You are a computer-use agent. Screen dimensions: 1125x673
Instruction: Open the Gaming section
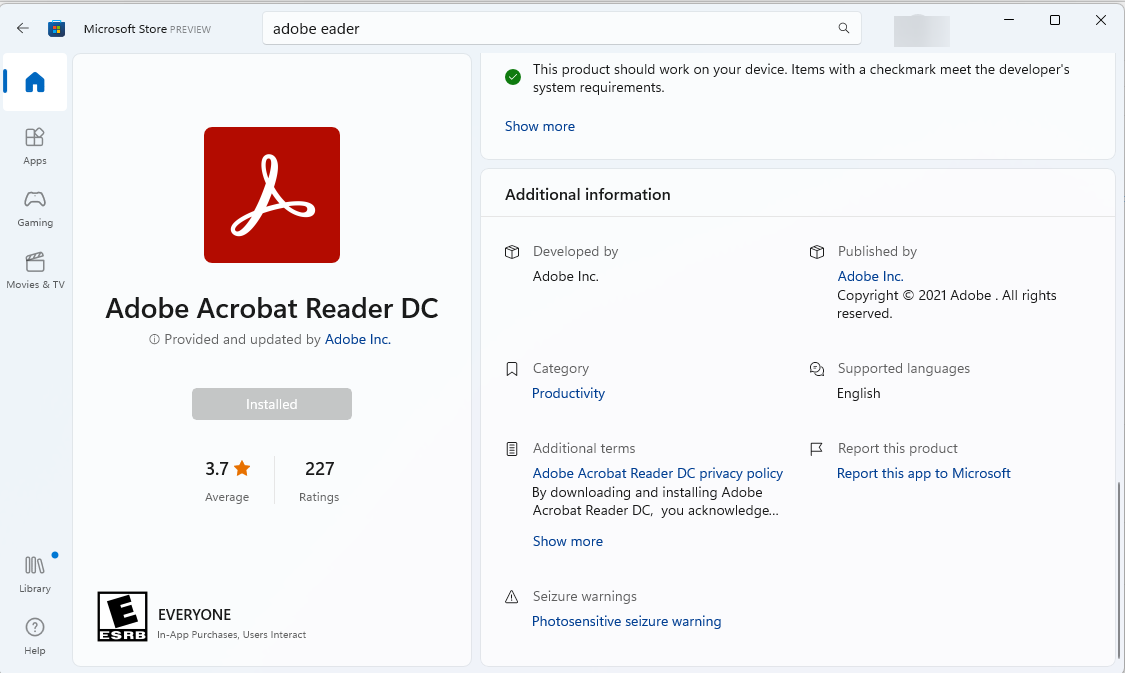coord(34,207)
